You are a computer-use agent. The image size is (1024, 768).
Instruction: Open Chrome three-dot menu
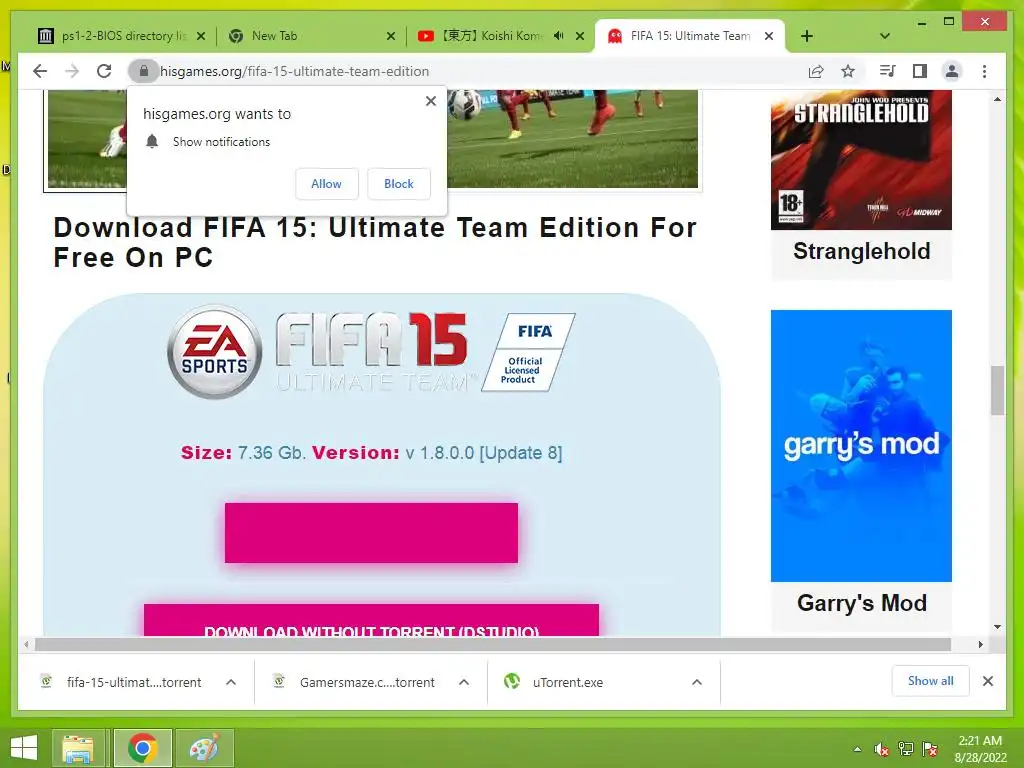[x=984, y=71]
